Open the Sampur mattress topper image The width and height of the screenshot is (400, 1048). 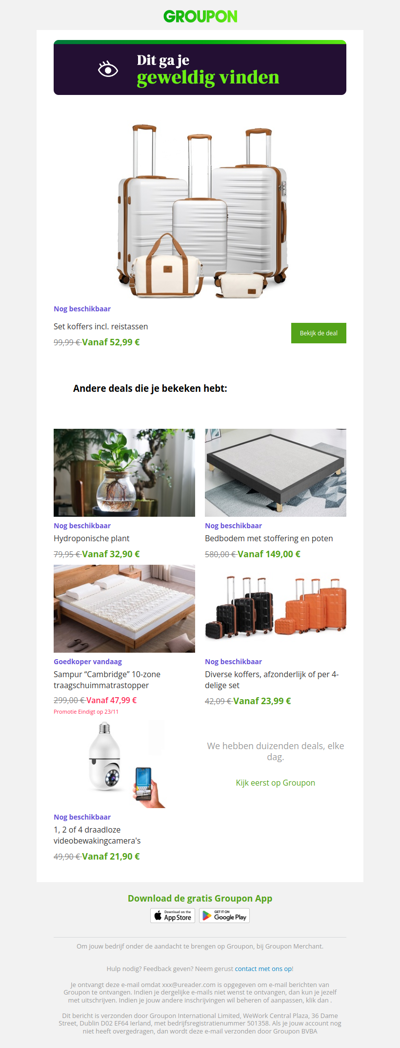(124, 609)
